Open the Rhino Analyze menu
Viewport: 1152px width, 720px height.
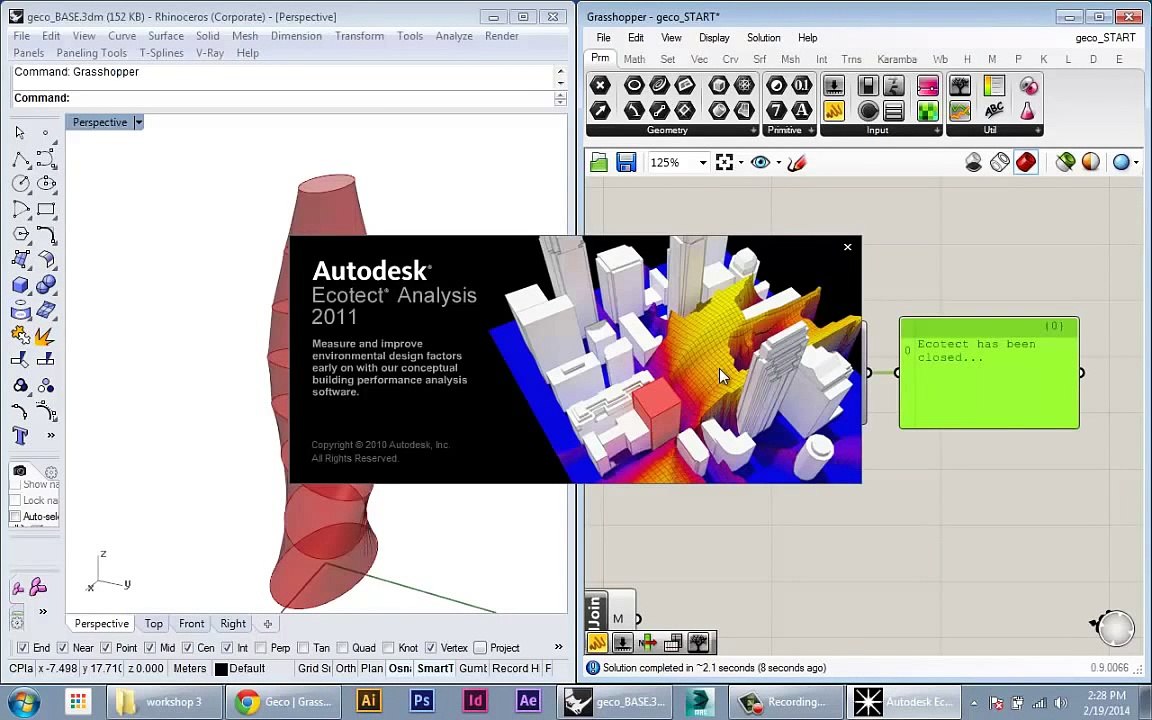454,36
